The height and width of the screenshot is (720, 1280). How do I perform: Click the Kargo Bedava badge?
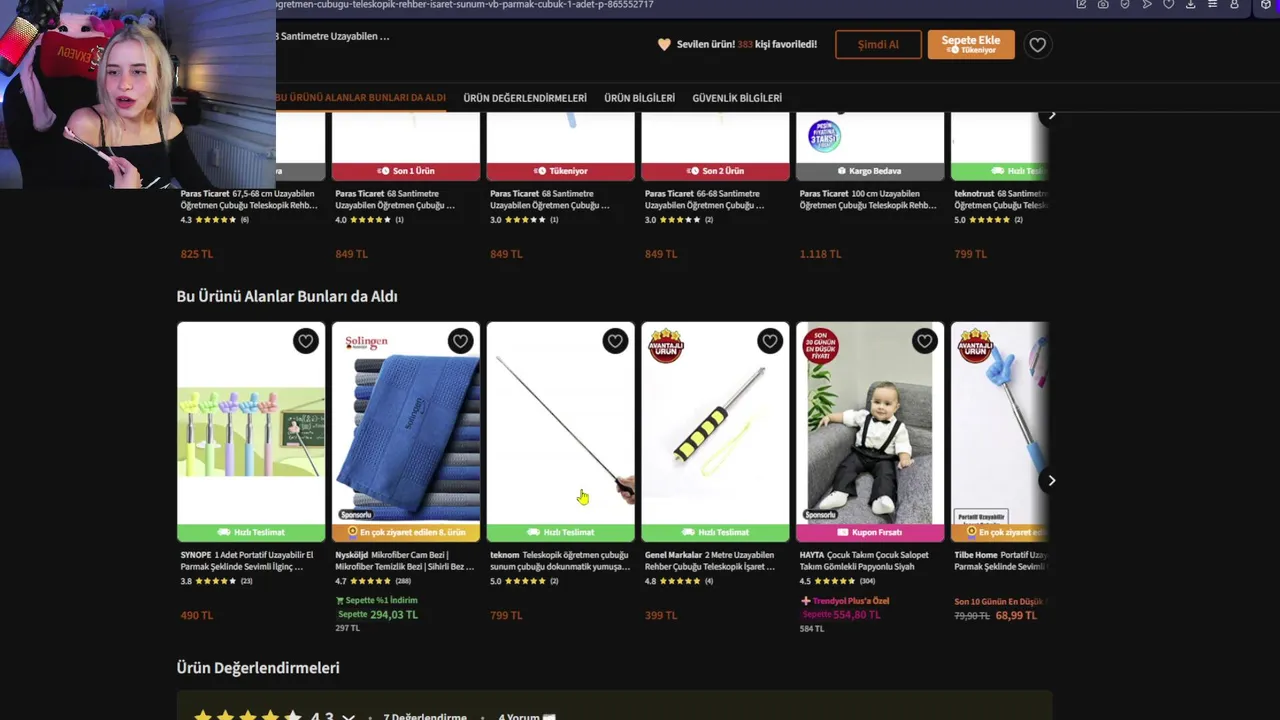click(870, 171)
